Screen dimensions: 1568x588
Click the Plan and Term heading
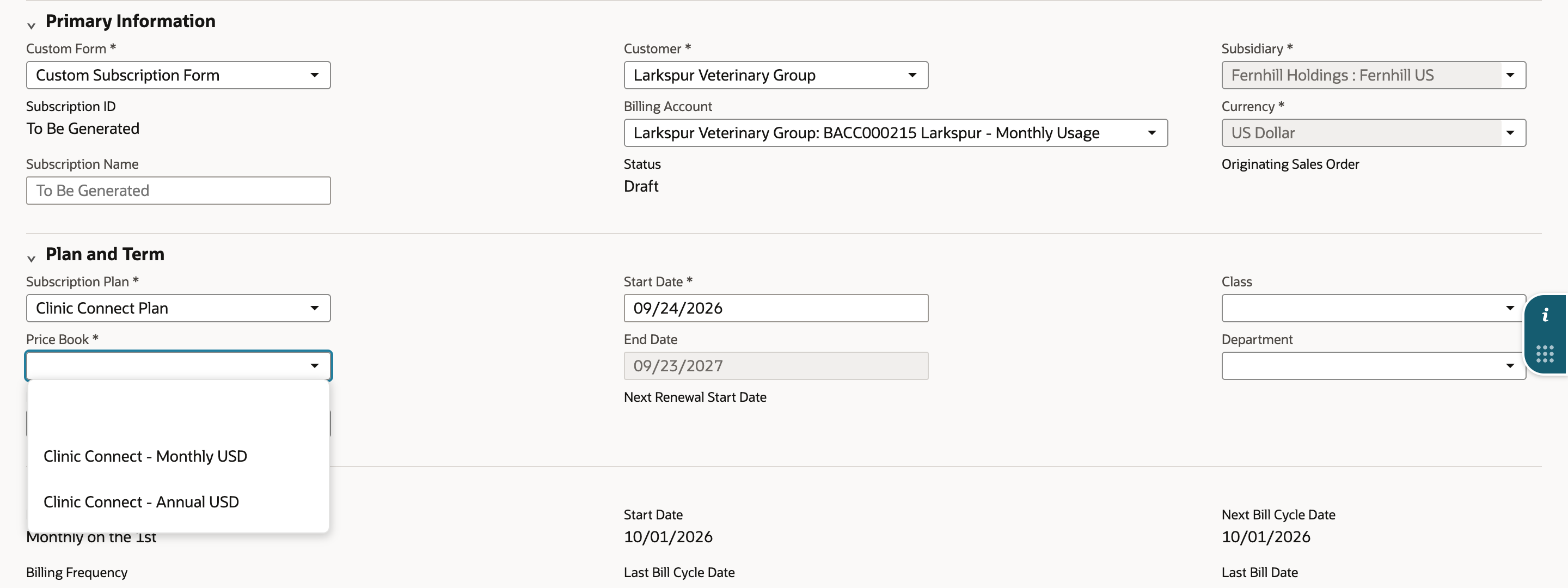click(105, 254)
